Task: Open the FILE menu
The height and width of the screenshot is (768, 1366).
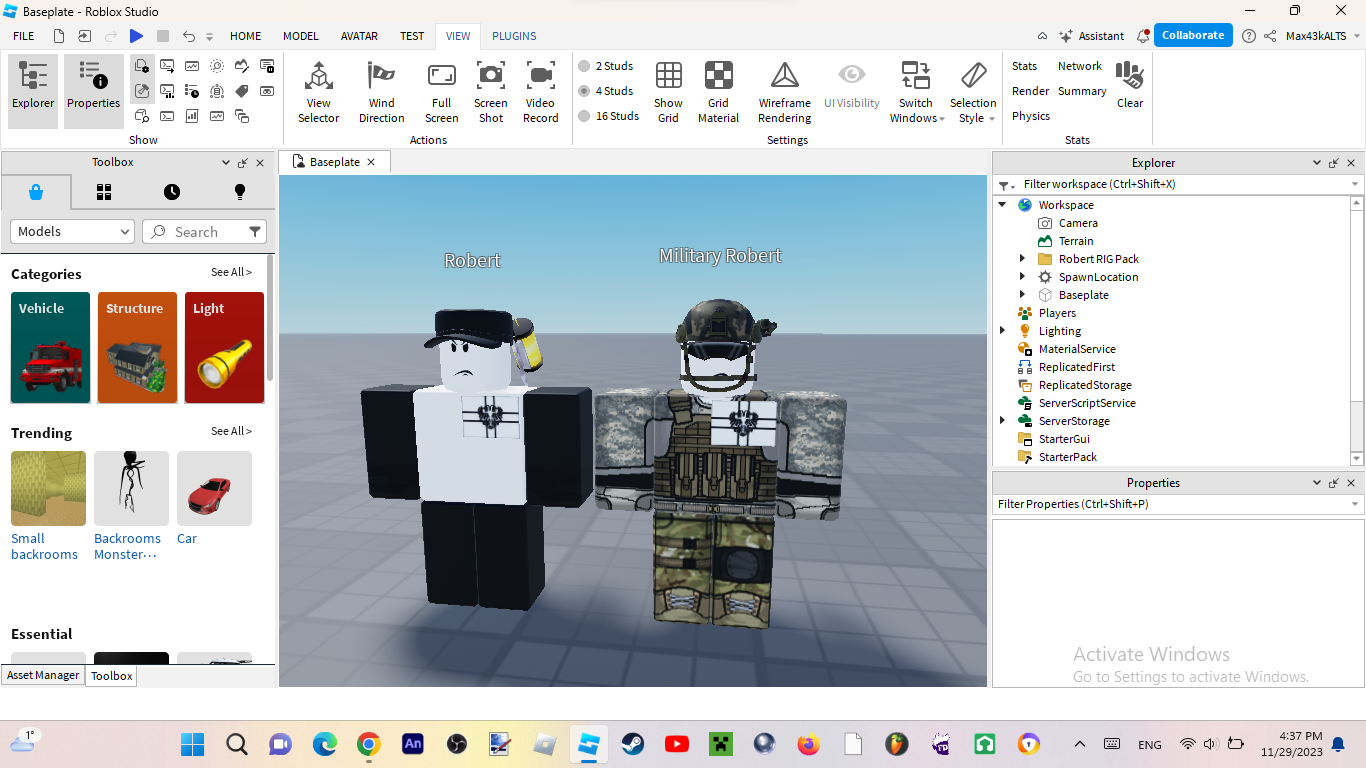Action: pos(24,36)
